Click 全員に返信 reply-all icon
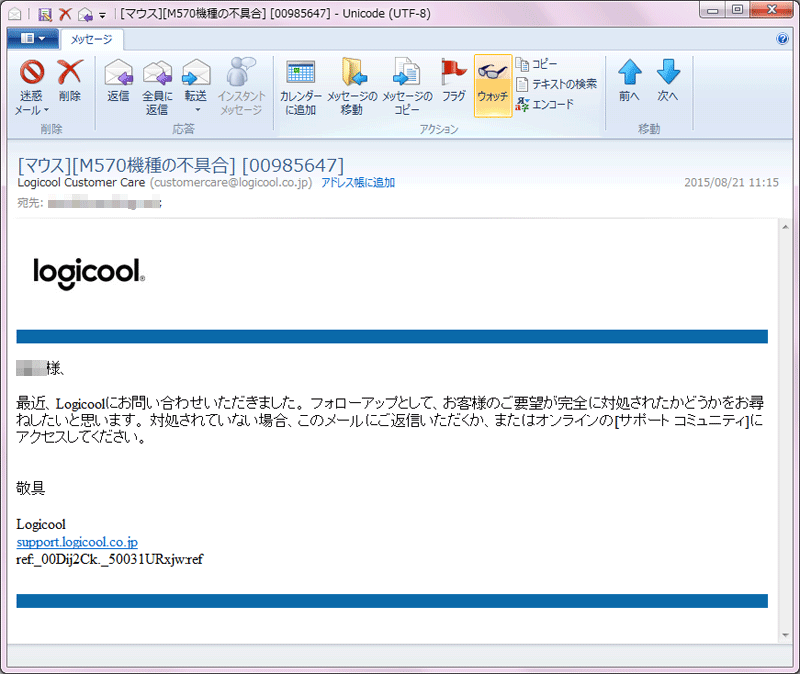This screenshot has height=674, width=800. (x=157, y=72)
